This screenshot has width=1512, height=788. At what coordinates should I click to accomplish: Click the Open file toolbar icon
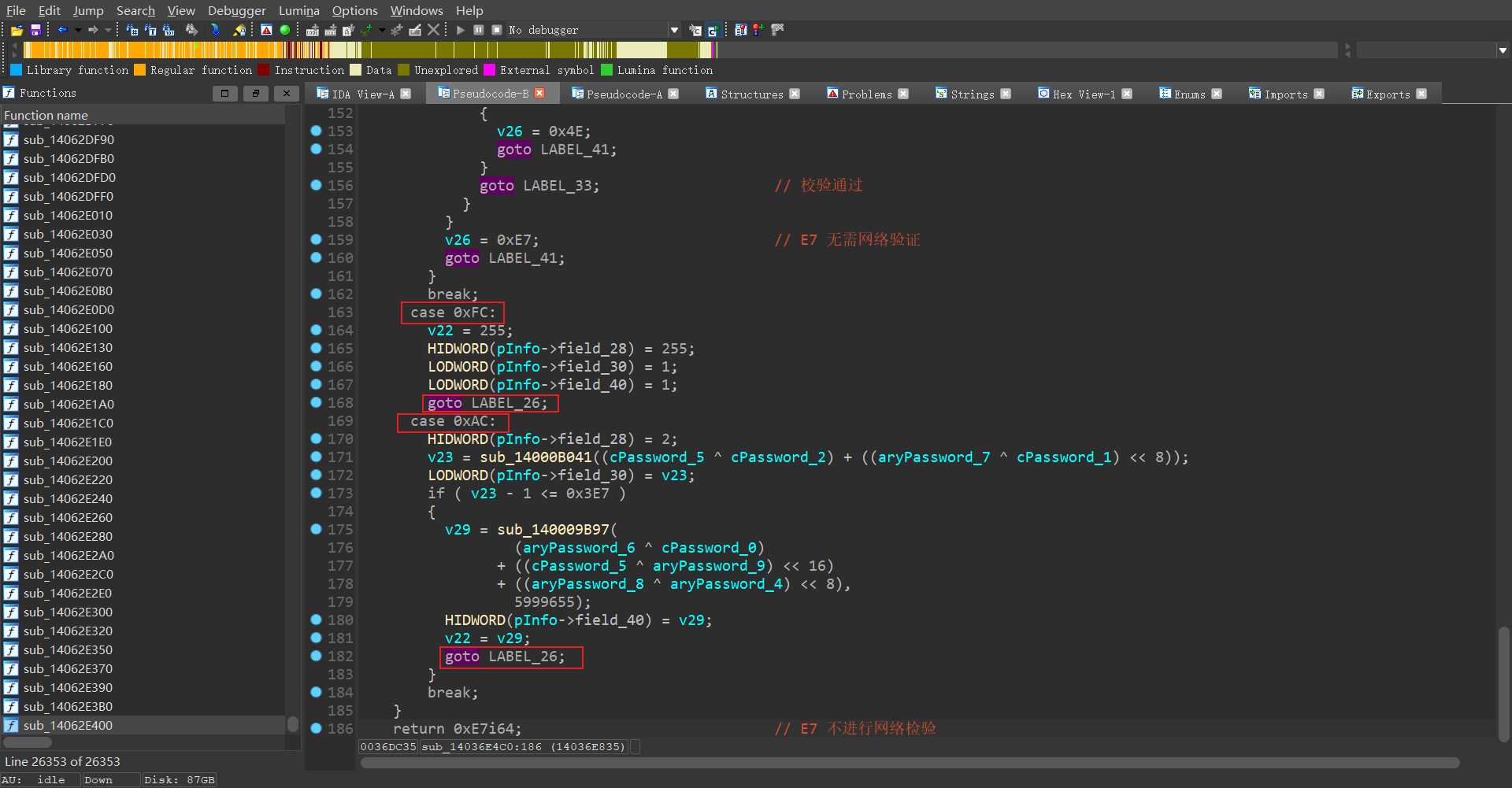tap(17, 30)
